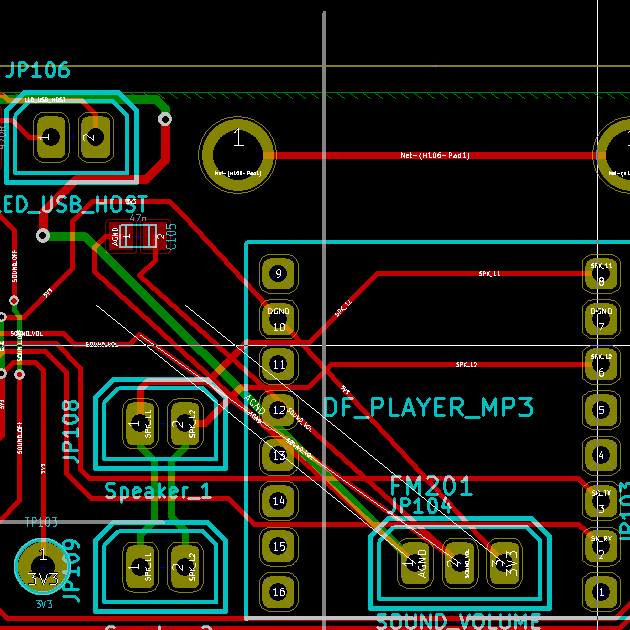
Task: Select FM201 pad 7 DGND
Action: (x=601, y=319)
